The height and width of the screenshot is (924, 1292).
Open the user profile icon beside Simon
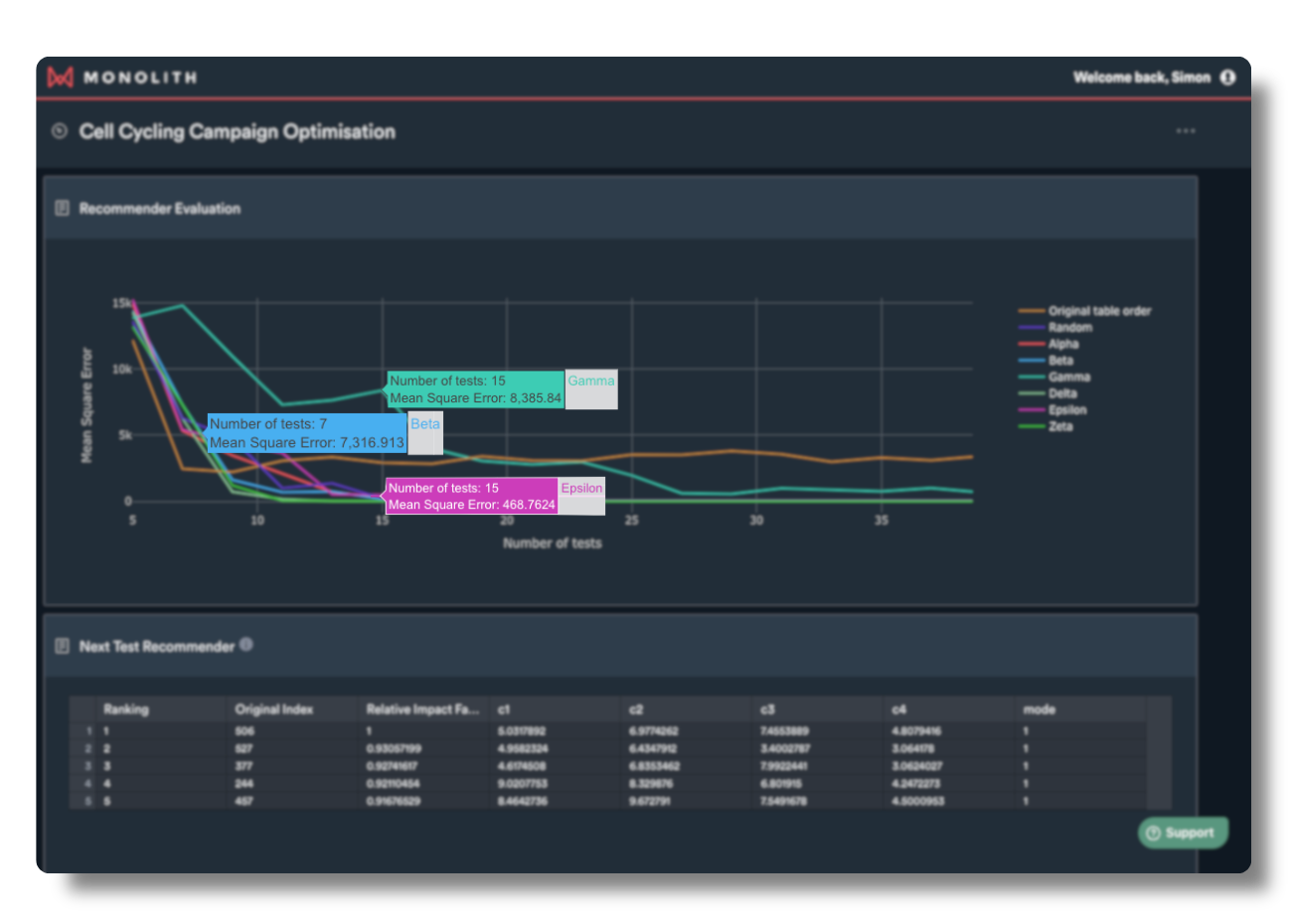coord(1228,77)
